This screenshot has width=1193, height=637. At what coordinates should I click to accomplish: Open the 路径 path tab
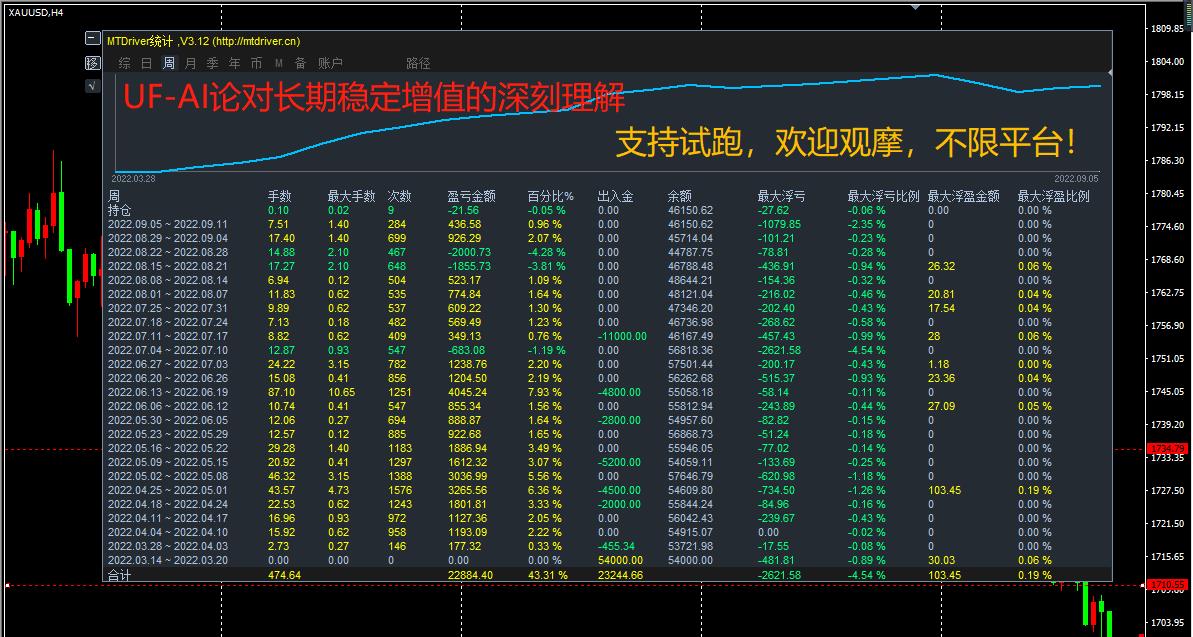point(418,63)
